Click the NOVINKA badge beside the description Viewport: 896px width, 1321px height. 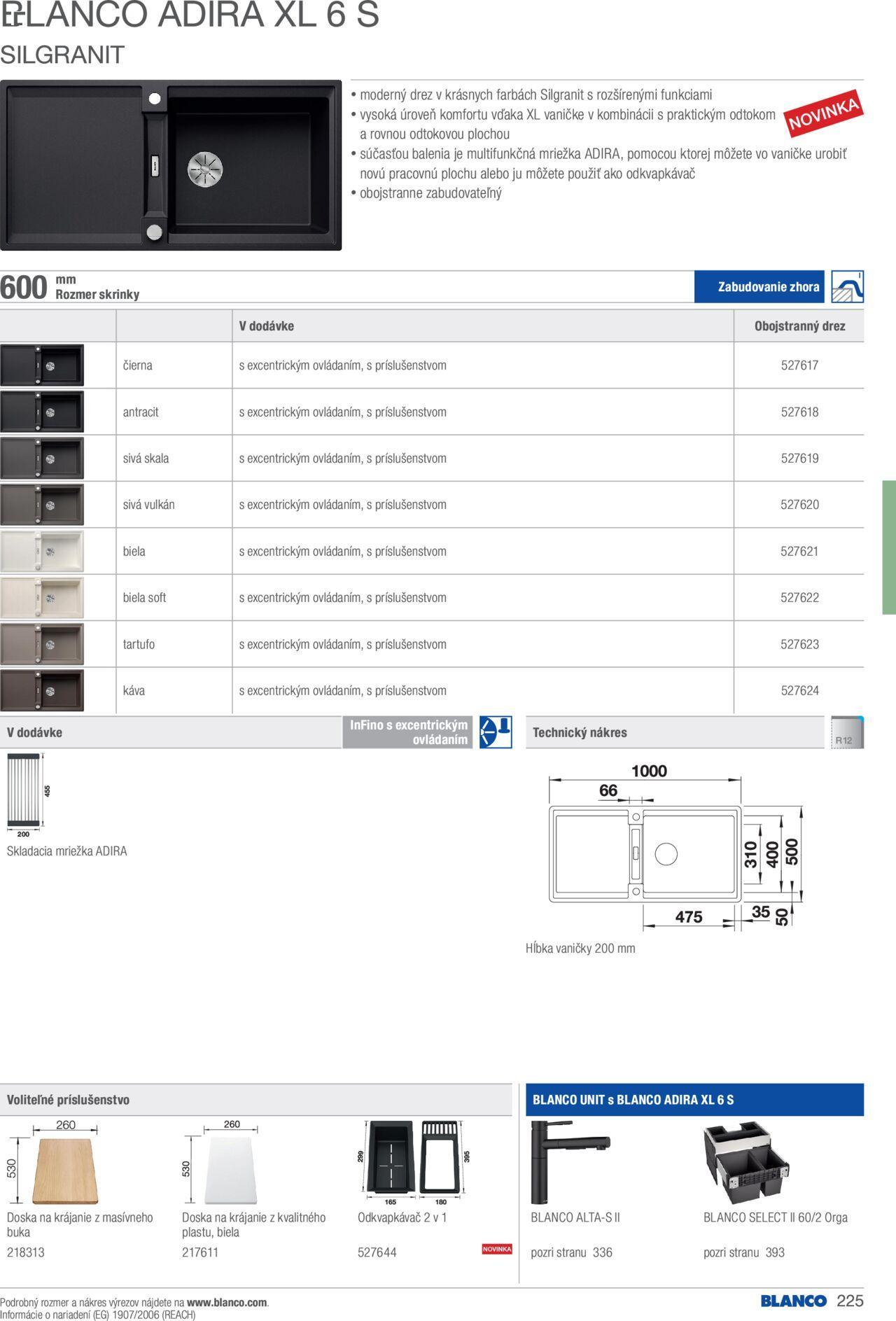click(823, 116)
